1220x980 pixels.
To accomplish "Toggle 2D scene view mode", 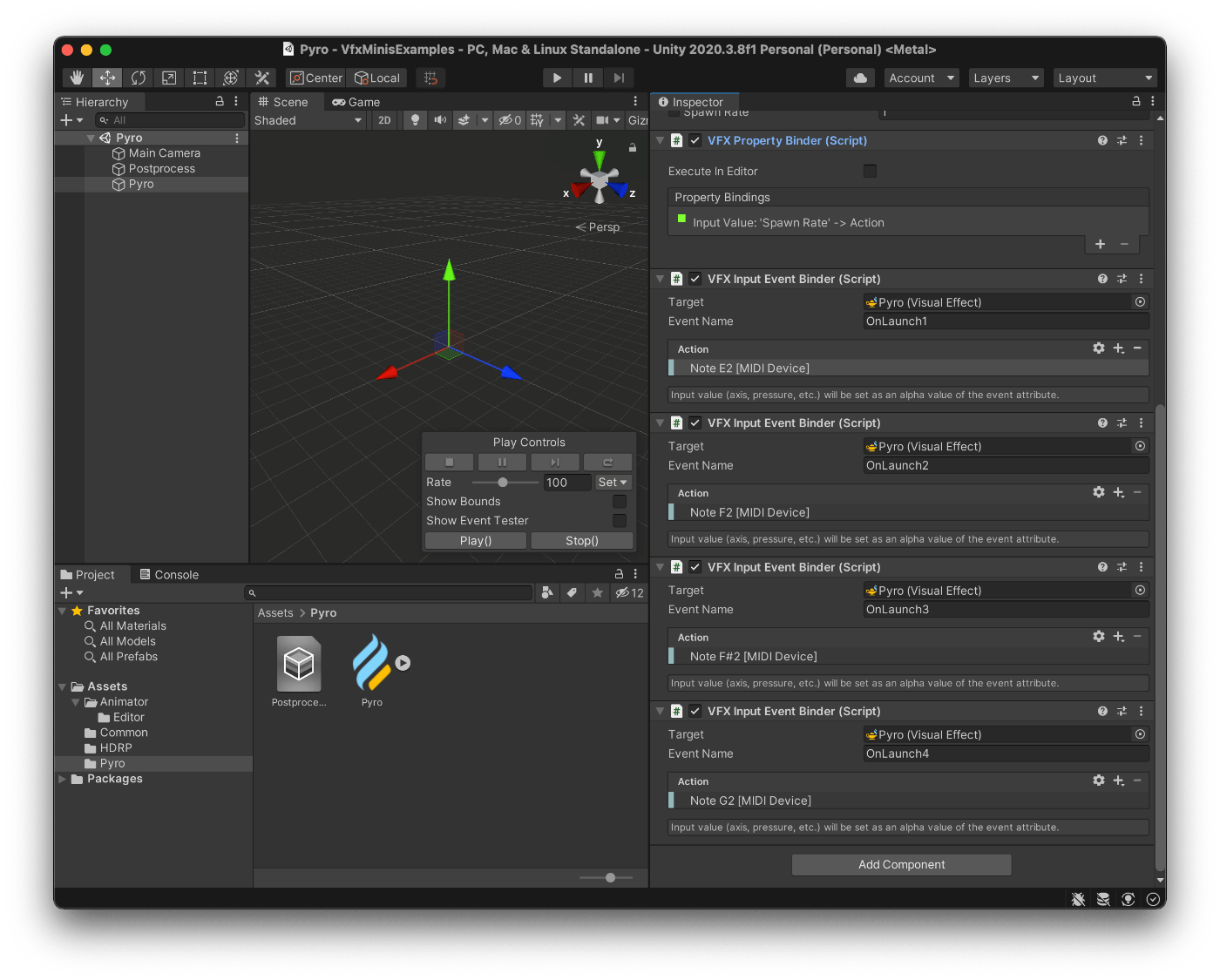I will pyautogui.click(x=384, y=120).
